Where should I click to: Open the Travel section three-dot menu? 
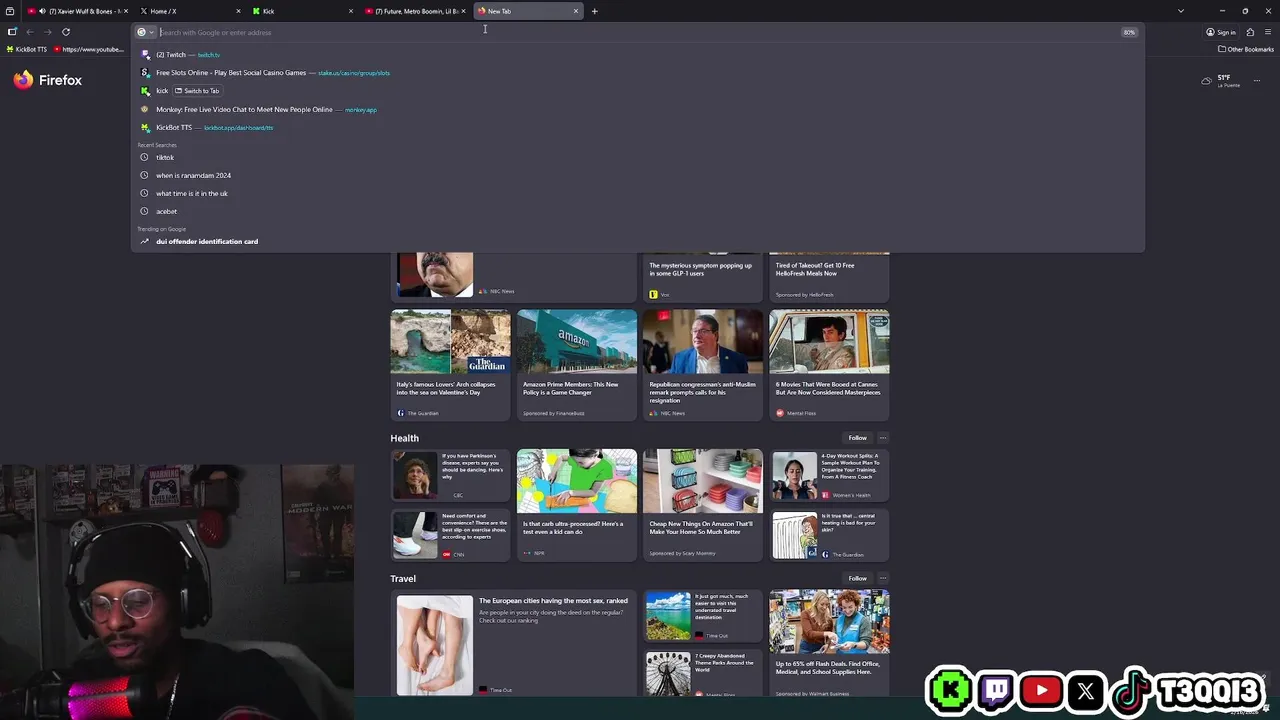882,578
